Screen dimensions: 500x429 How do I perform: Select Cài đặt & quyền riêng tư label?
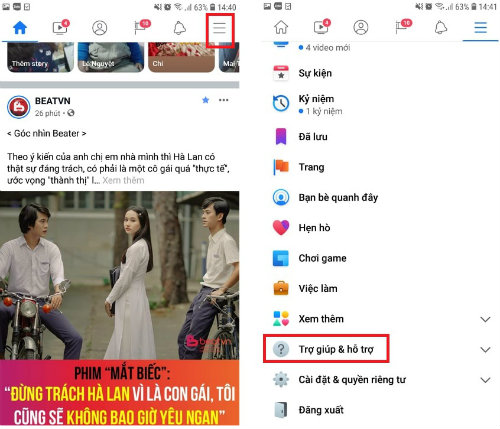pyautogui.click(x=352, y=380)
